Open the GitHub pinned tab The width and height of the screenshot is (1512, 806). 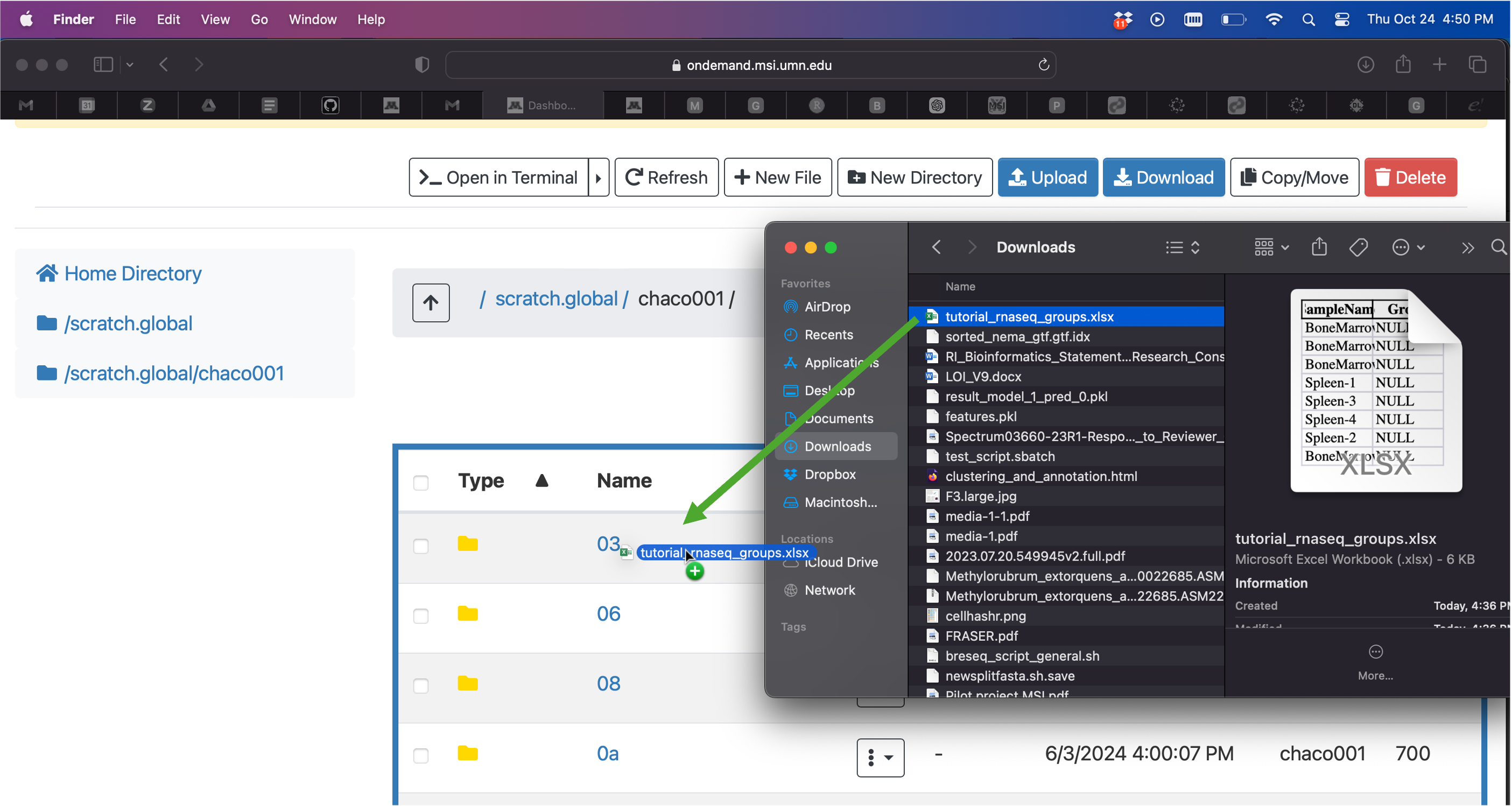coord(330,105)
